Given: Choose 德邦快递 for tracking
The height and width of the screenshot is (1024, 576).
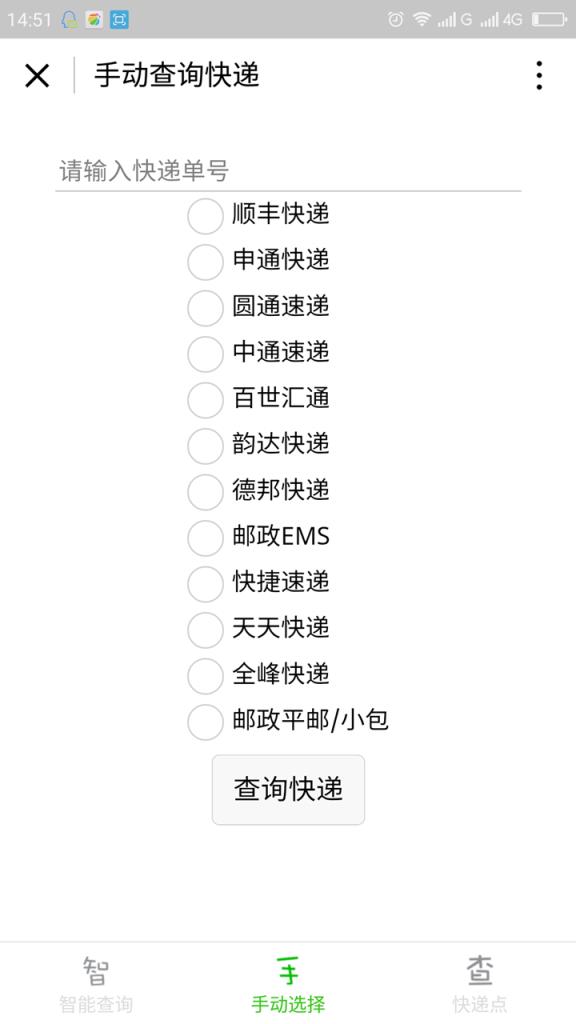Looking at the screenshot, I should [x=205, y=491].
